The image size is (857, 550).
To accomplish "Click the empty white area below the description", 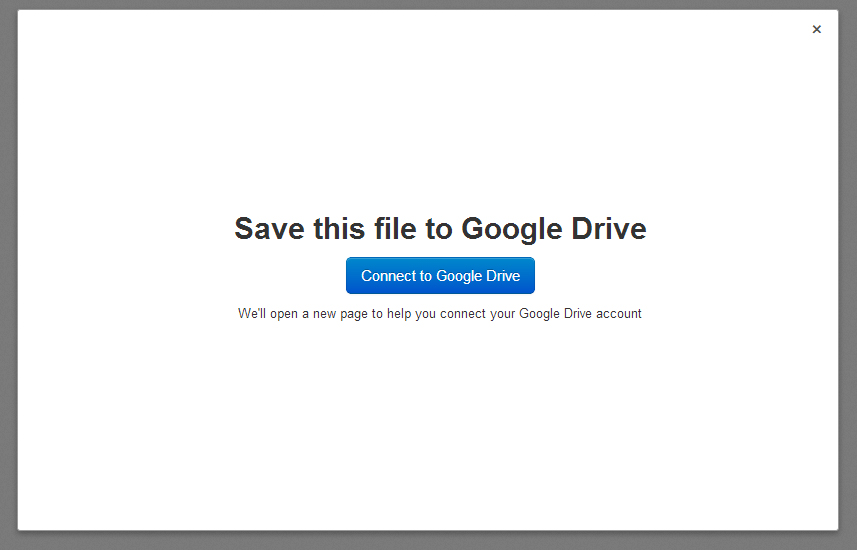I will [x=428, y=426].
